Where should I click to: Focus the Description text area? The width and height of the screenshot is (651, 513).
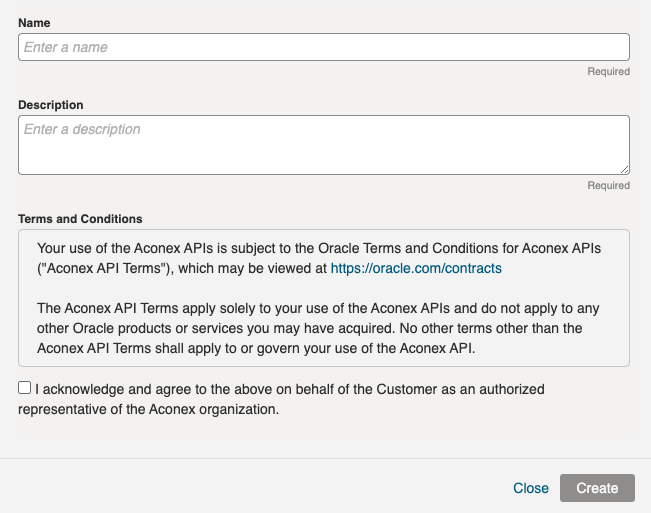click(x=324, y=145)
